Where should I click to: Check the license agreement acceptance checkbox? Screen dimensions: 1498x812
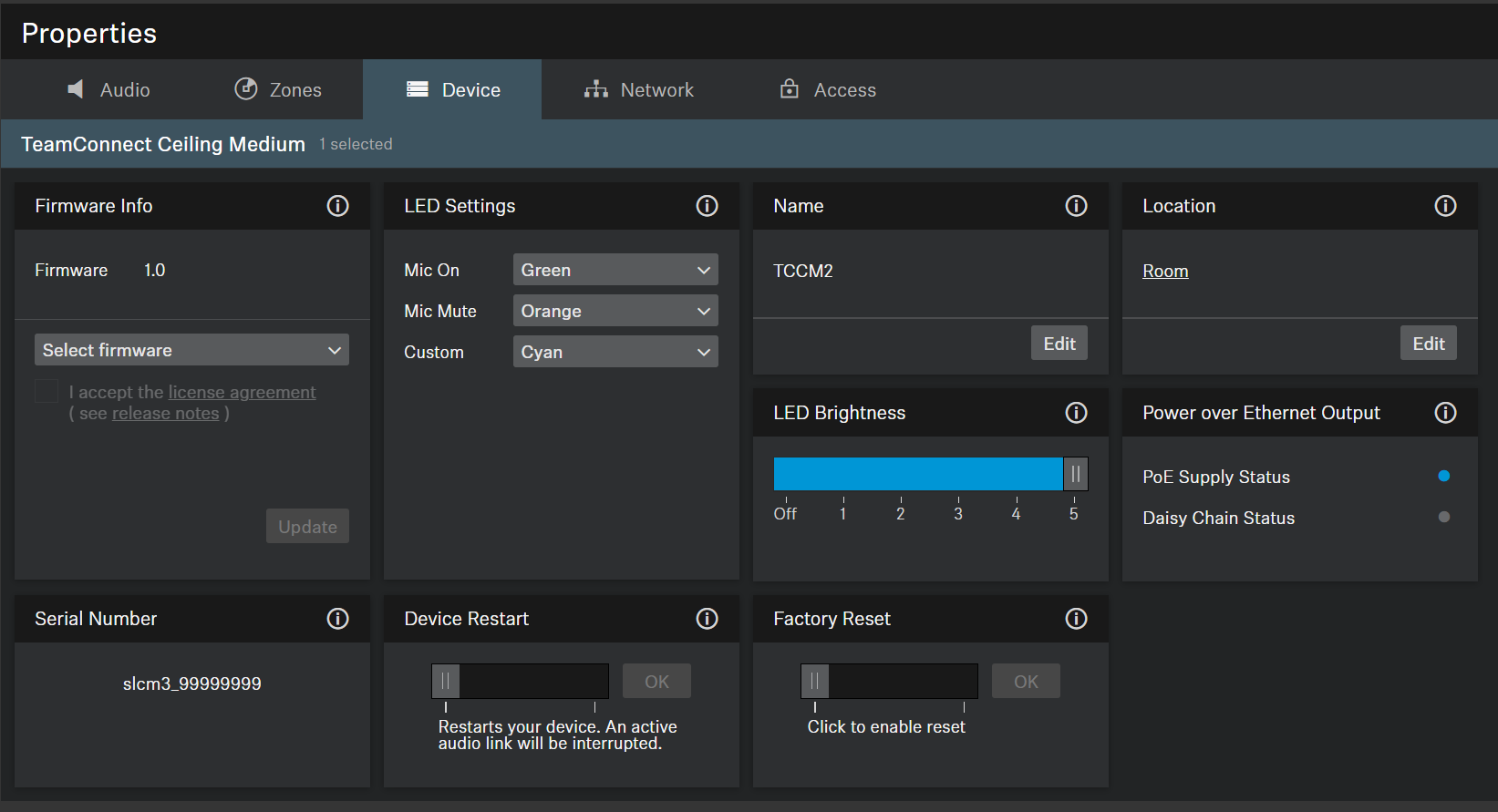(46, 392)
